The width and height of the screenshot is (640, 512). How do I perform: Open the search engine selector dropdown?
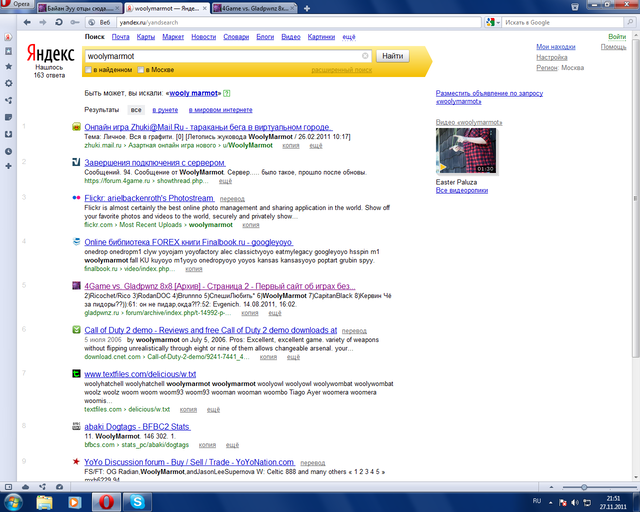(493, 22)
